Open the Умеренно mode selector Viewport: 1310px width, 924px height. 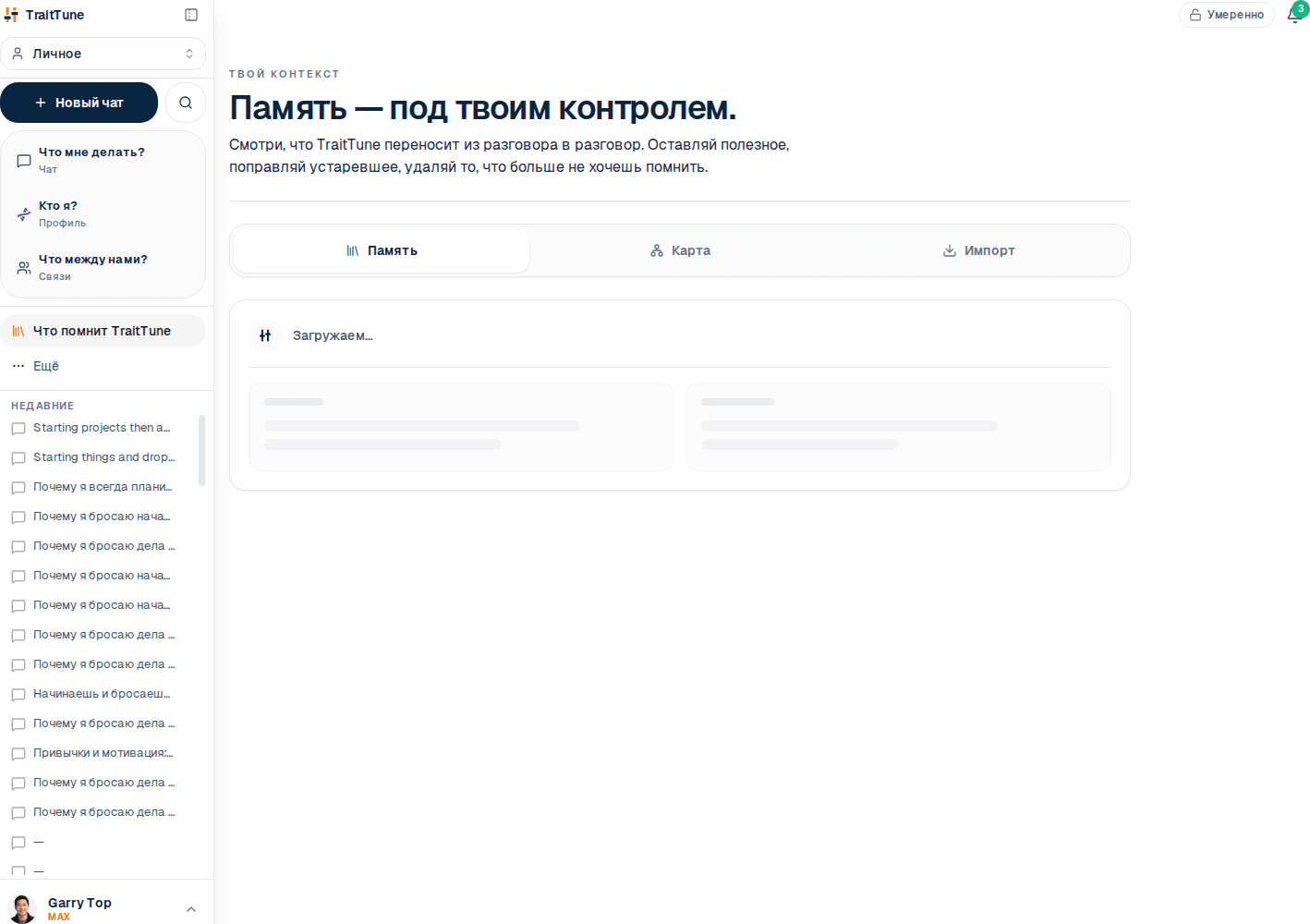[1226, 15]
